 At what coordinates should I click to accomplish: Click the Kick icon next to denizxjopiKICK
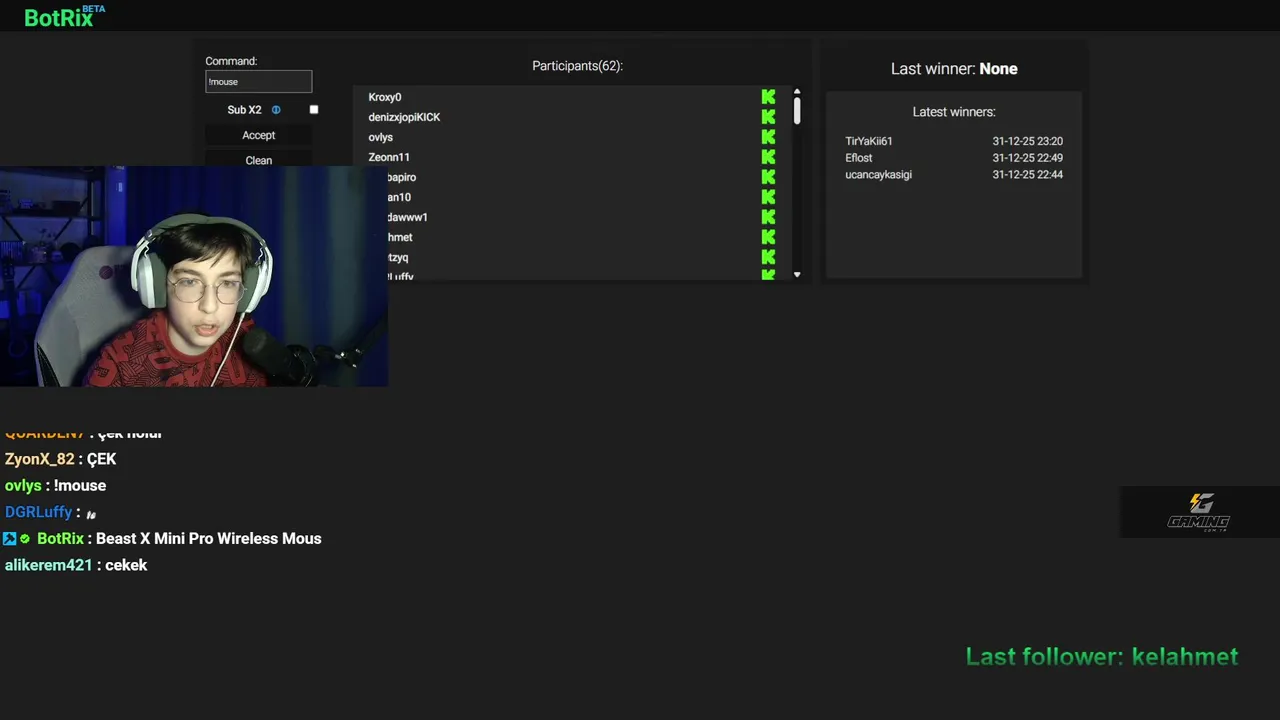click(x=768, y=117)
